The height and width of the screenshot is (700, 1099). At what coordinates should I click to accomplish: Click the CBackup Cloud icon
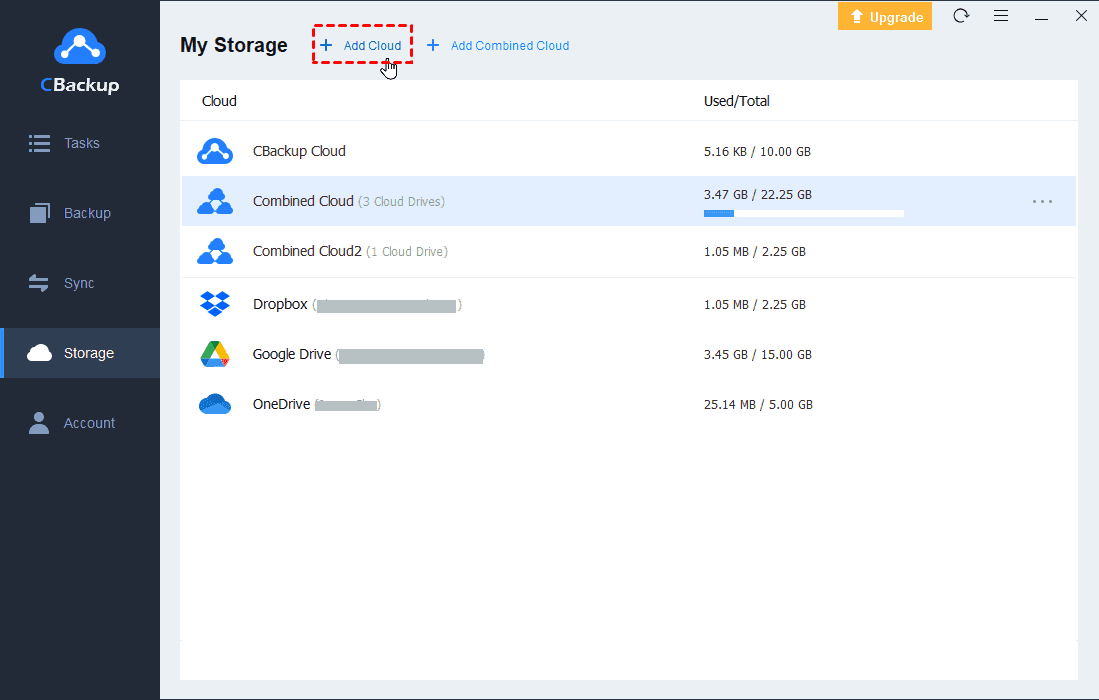pyautogui.click(x=215, y=151)
